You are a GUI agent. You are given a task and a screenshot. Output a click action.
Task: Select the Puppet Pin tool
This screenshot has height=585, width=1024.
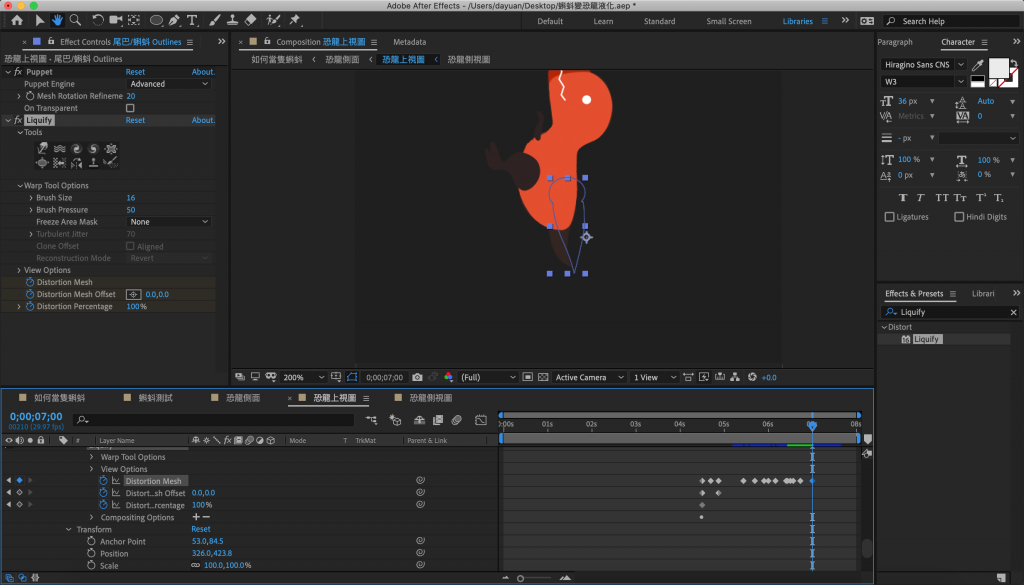295,20
